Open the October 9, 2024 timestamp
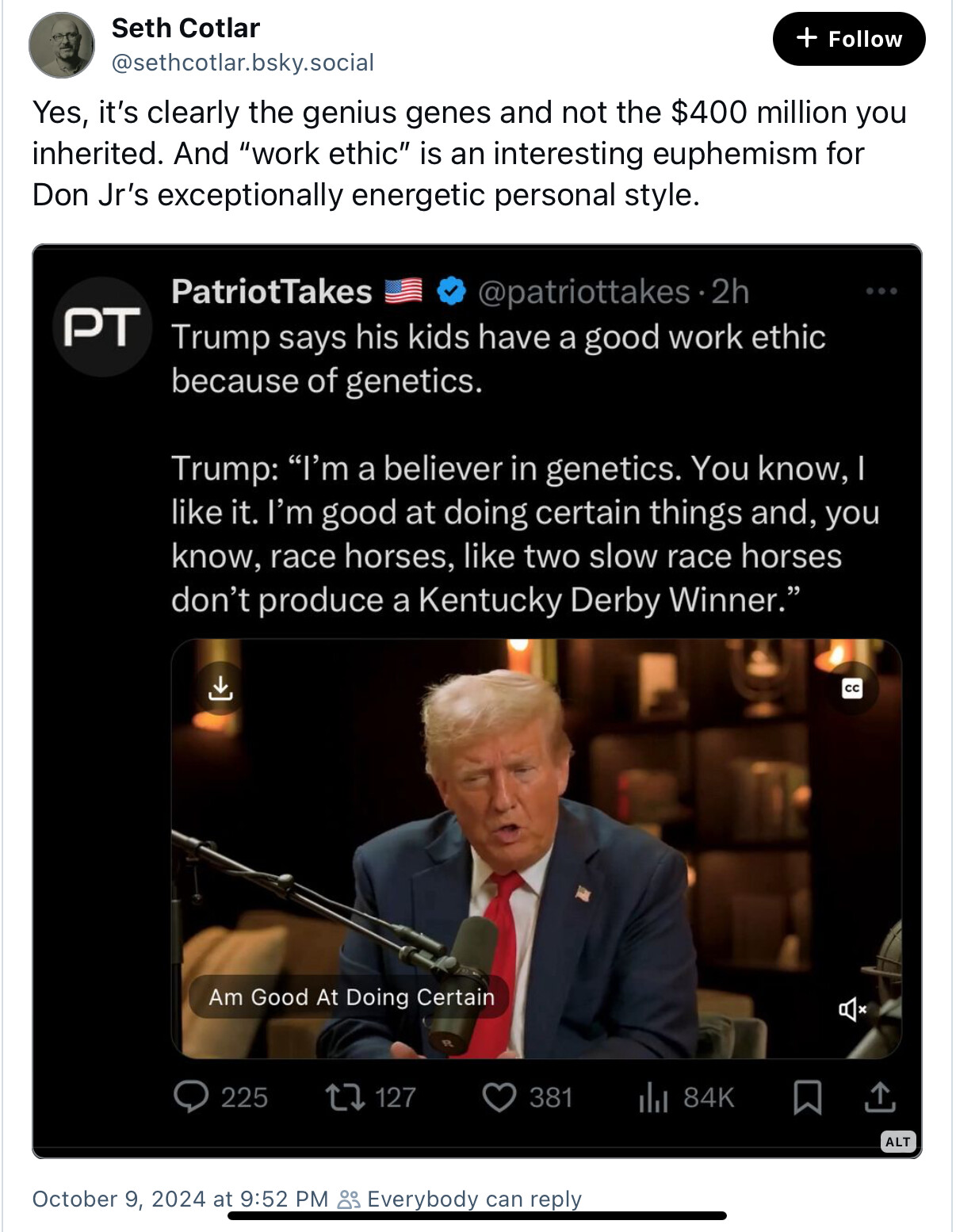Screen dimensions: 956x1232 (x=180, y=1199)
